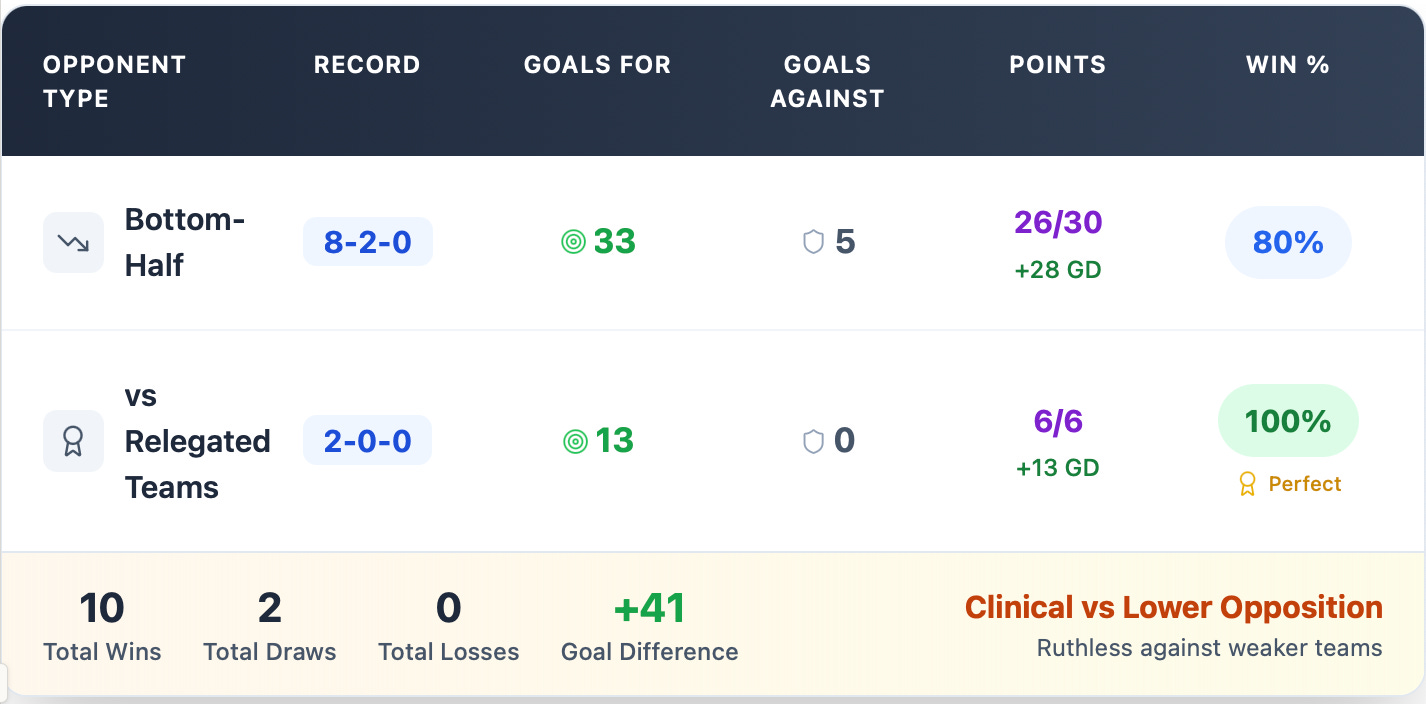Image resolution: width=1426 pixels, height=704 pixels.
Task: Click the 26/30 points value
Action: click(1058, 222)
